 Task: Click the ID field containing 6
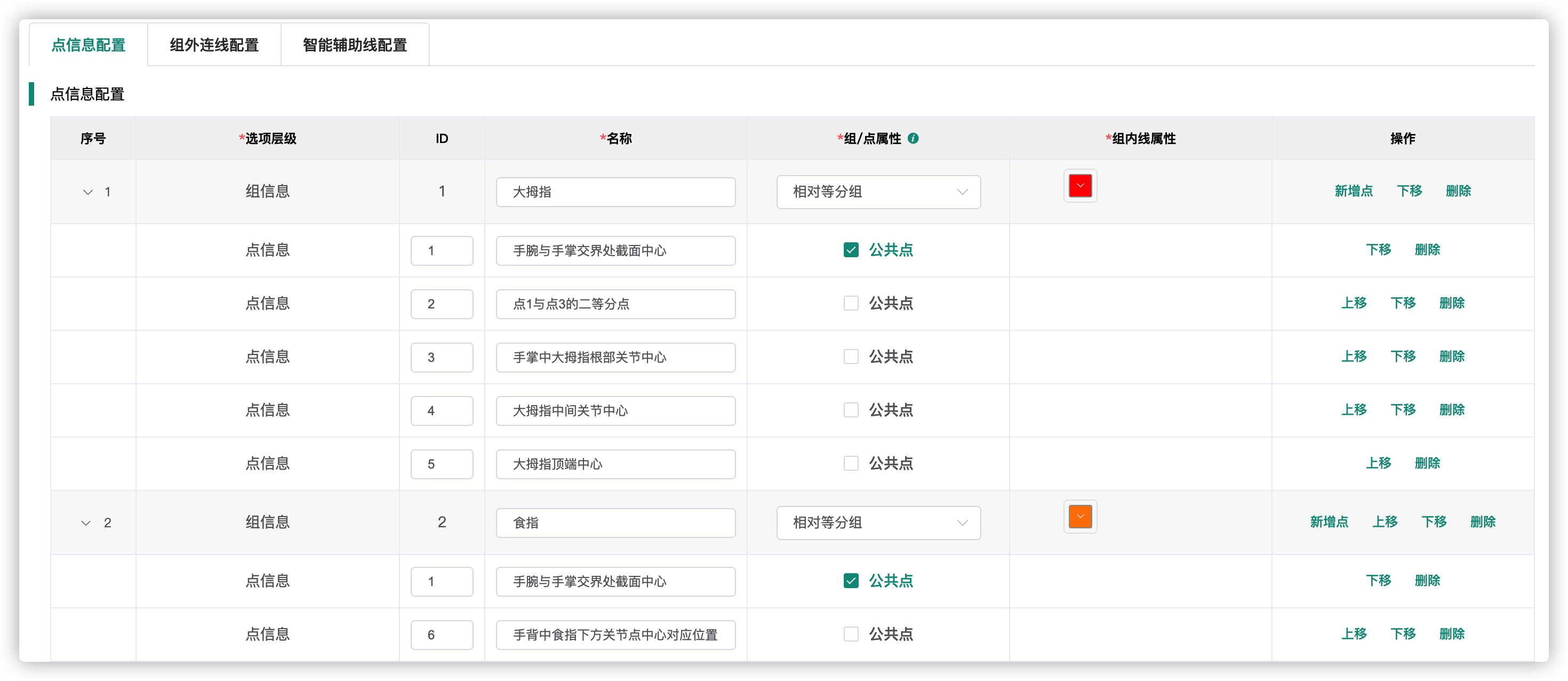[x=442, y=635]
